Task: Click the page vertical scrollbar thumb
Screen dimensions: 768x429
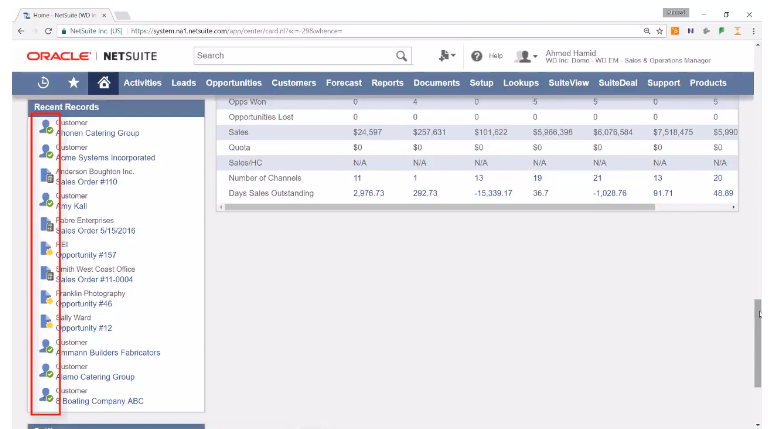Action: tap(758, 343)
